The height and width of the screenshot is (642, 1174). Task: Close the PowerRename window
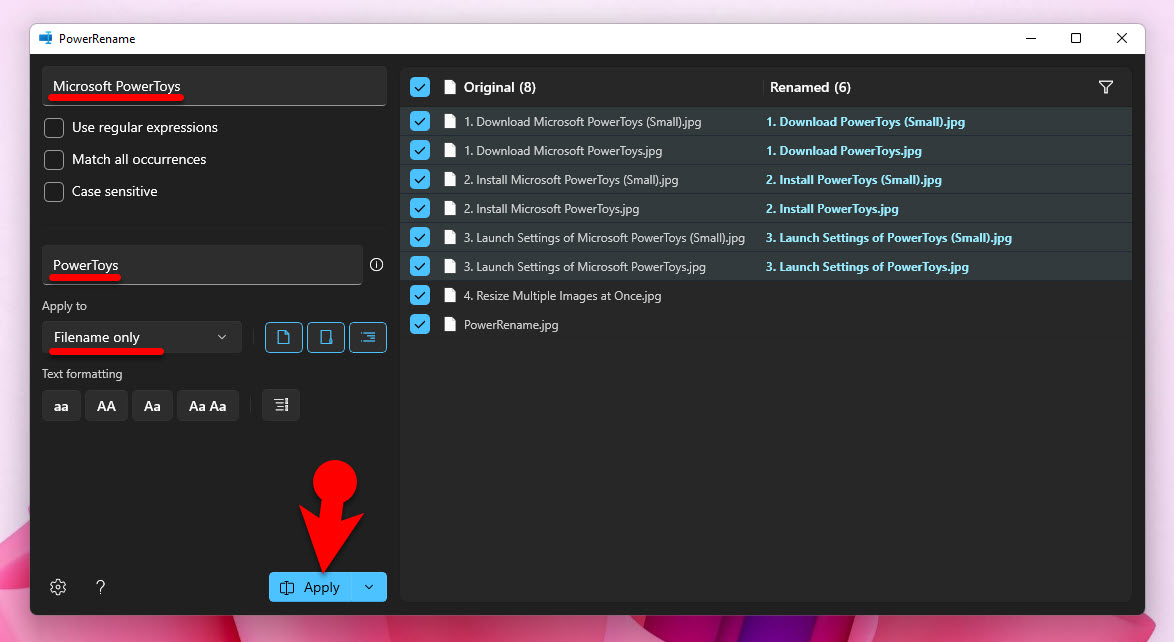(1122, 38)
